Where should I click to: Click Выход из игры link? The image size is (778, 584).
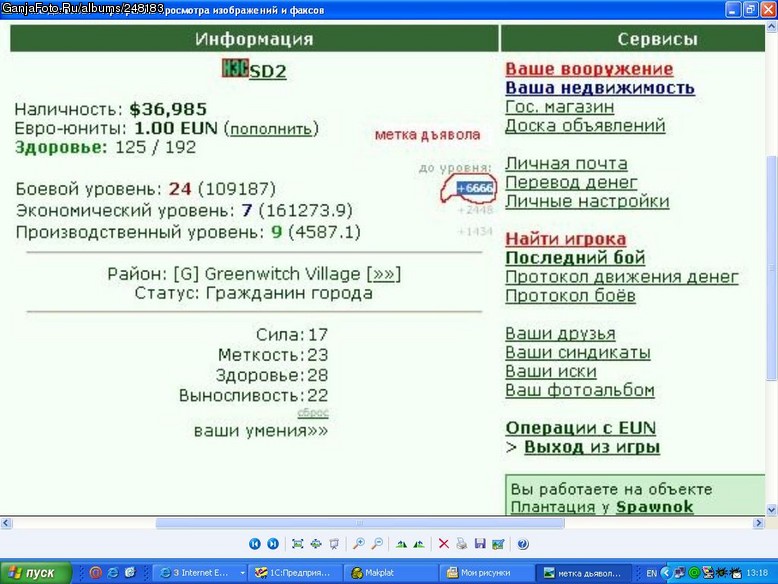[x=592, y=447]
